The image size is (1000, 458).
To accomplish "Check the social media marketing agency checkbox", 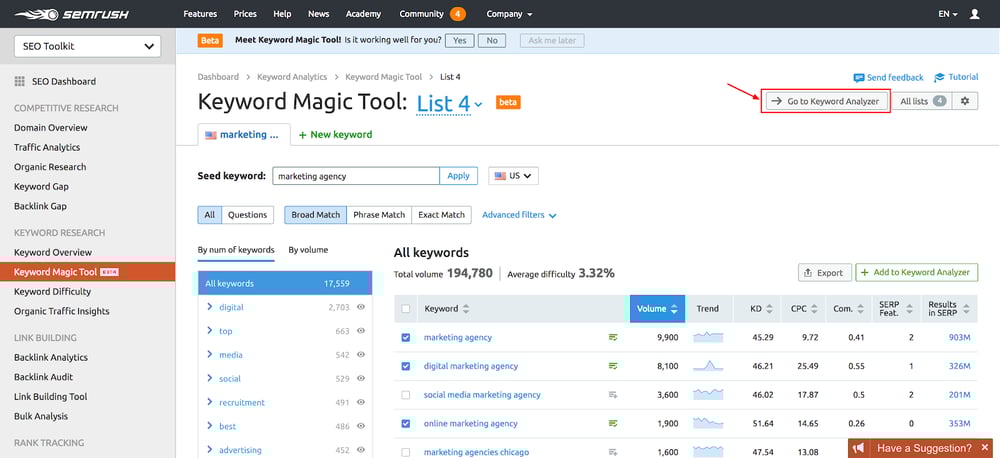I will [406, 395].
